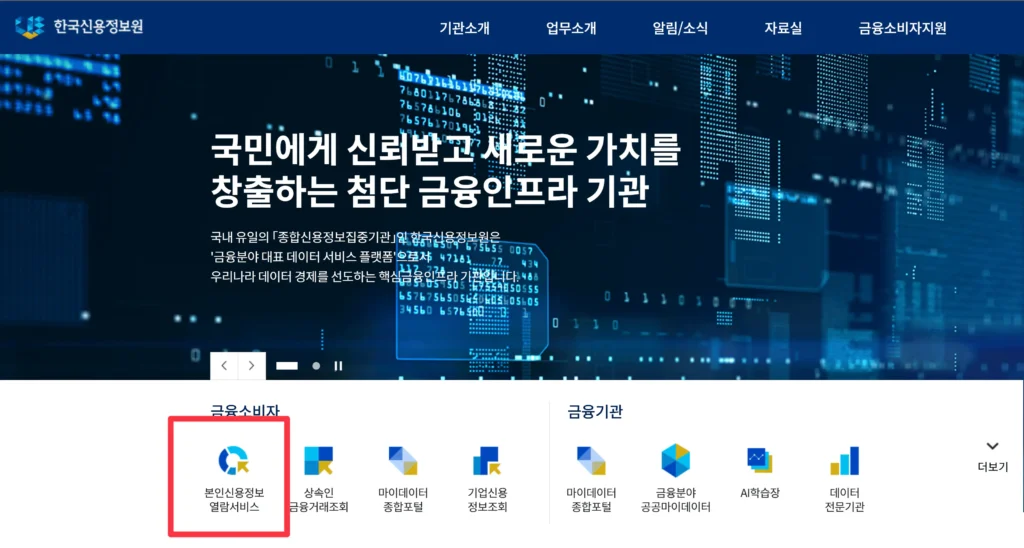
Task: Open the 본인신용정보 열람서비스 icon
Action: pyautogui.click(x=232, y=461)
